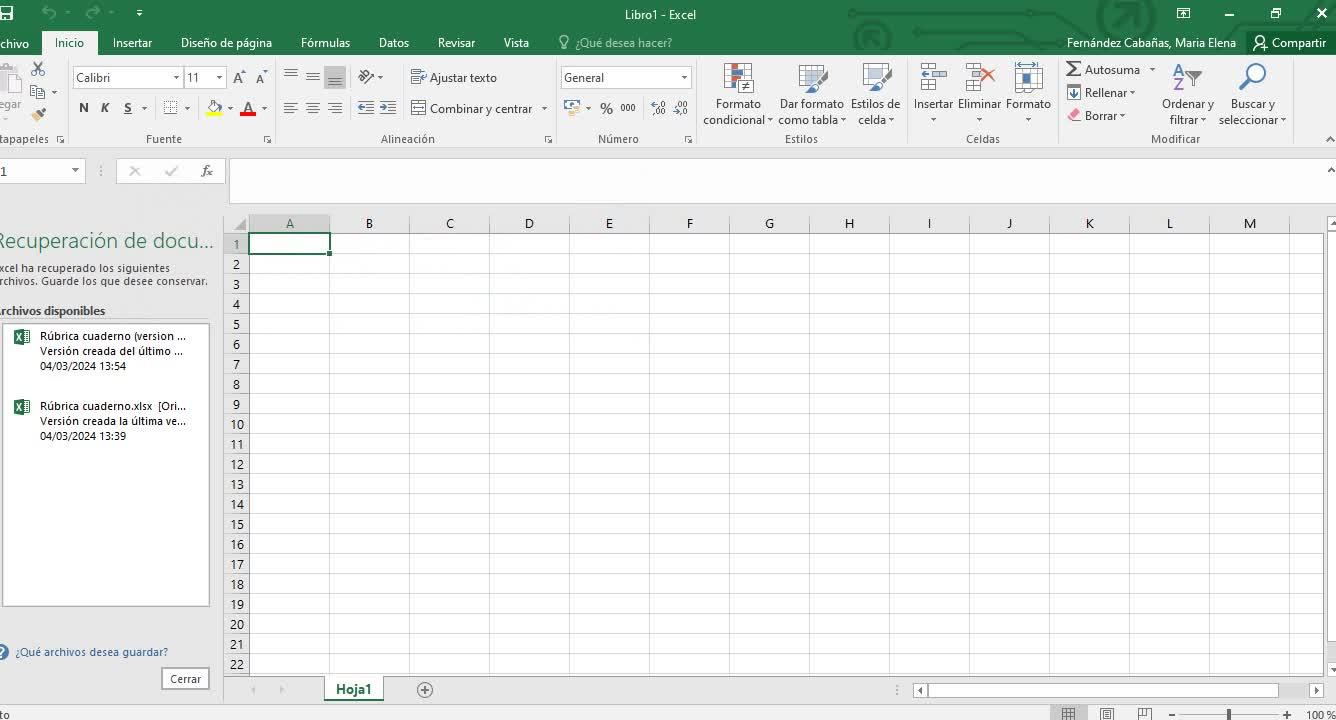Apply the red font color A

[x=248, y=108]
